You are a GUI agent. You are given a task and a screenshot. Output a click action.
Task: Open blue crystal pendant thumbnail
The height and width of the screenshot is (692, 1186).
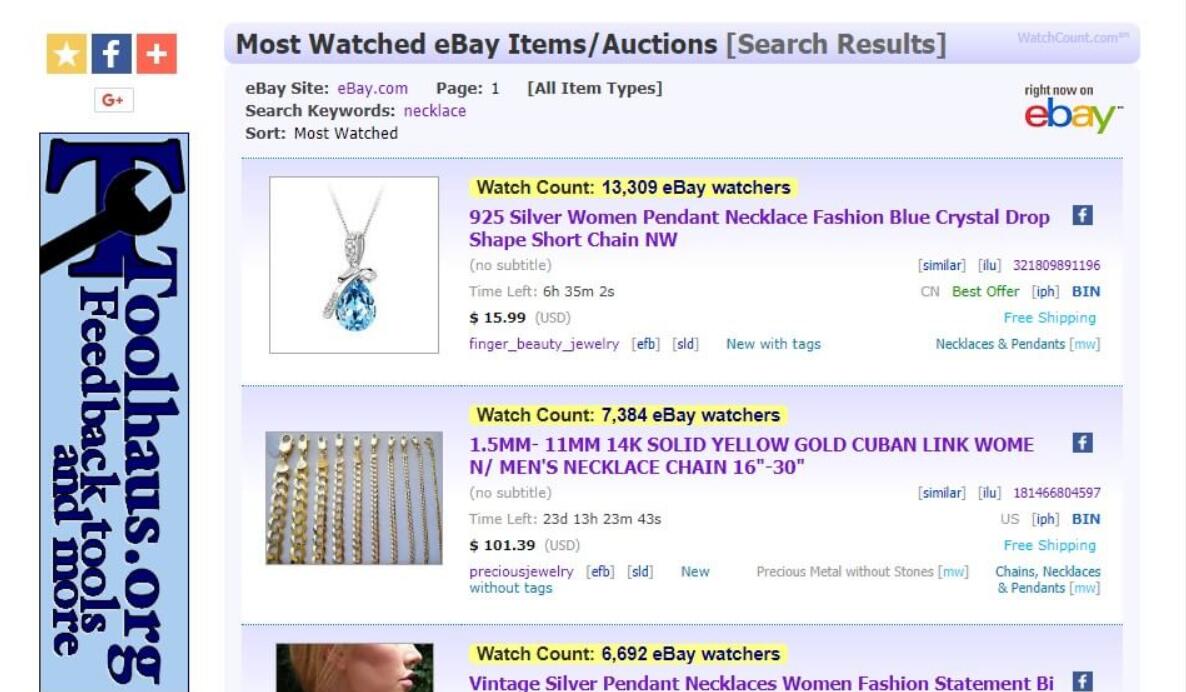354,265
